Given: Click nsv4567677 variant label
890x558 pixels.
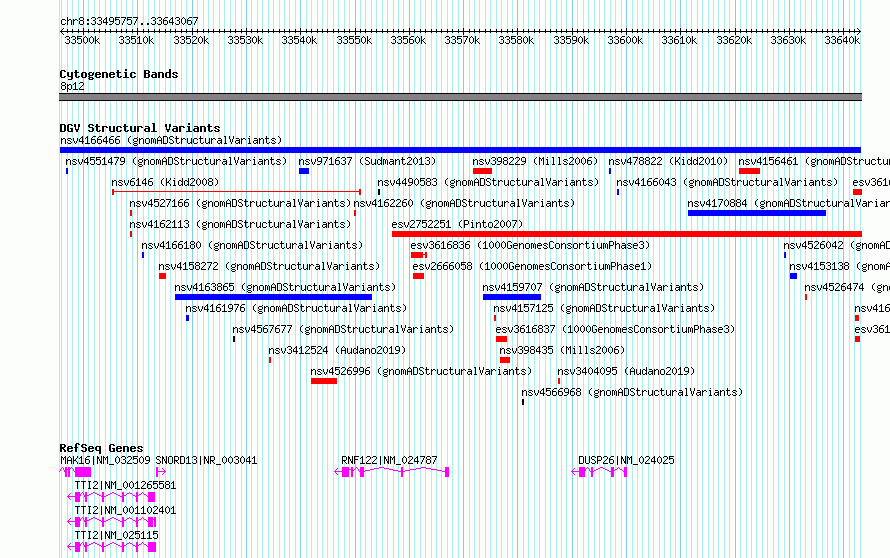Looking at the screenshot, I should point(343,329).
